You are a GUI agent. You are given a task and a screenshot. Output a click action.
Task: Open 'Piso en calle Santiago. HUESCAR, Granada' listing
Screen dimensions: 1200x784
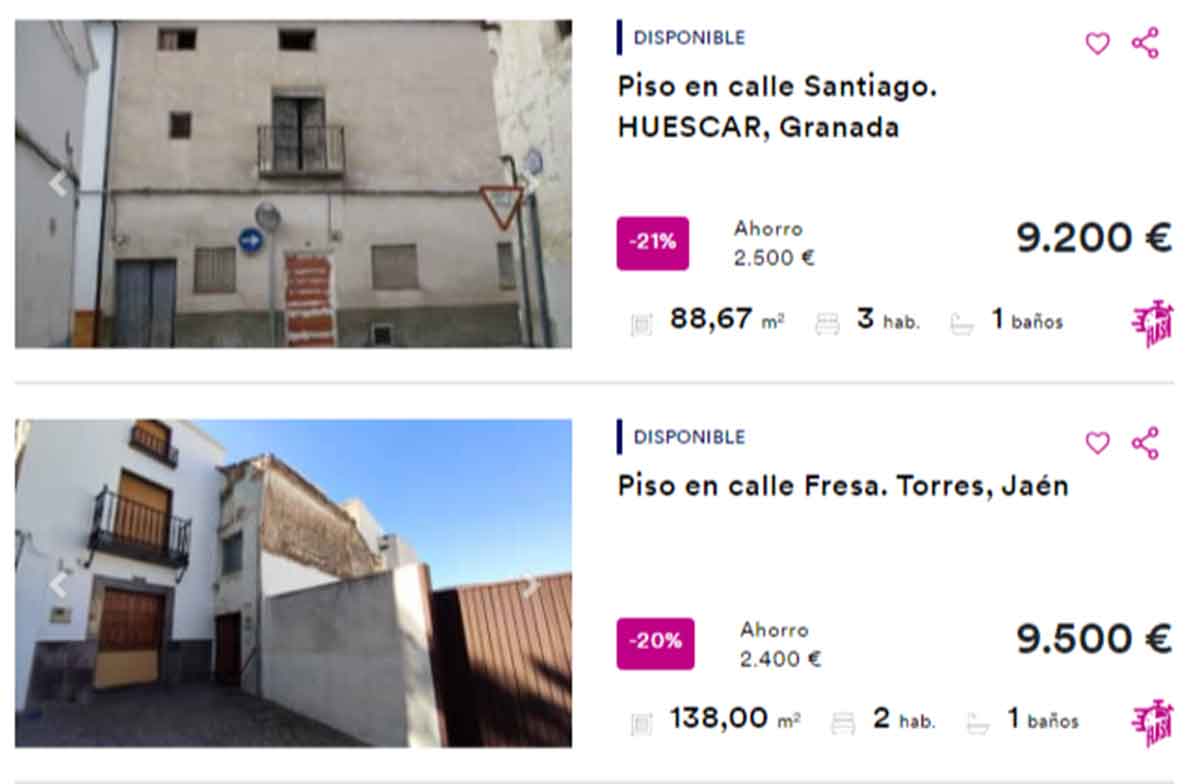click(777, 107)
